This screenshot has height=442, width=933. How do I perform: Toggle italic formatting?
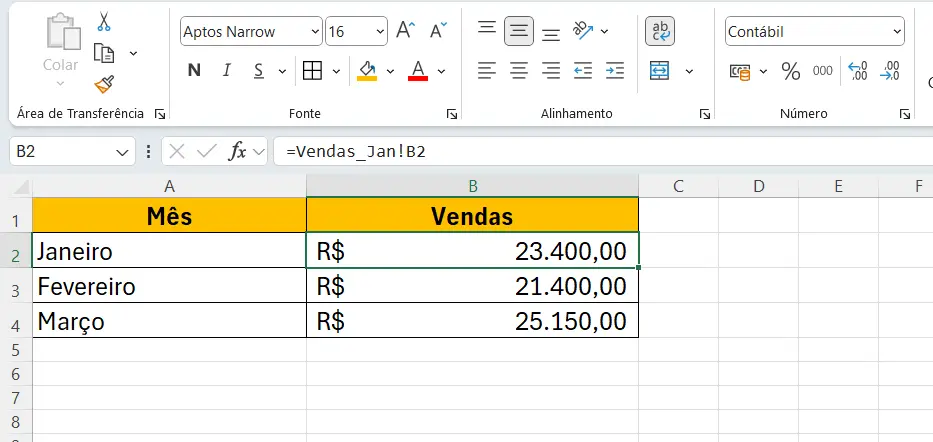tap(226, 71)
